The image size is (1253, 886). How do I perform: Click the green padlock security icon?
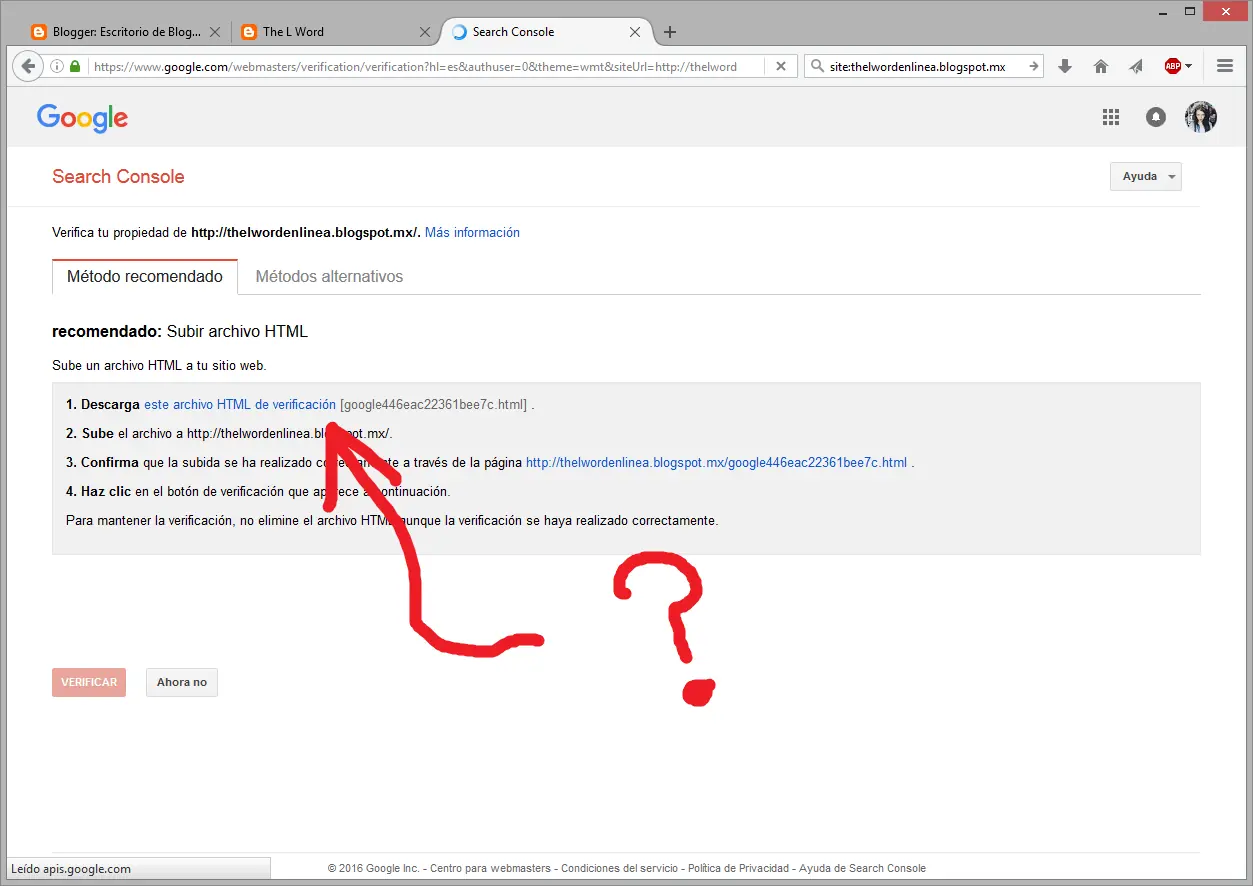click(x=76, y=66)
